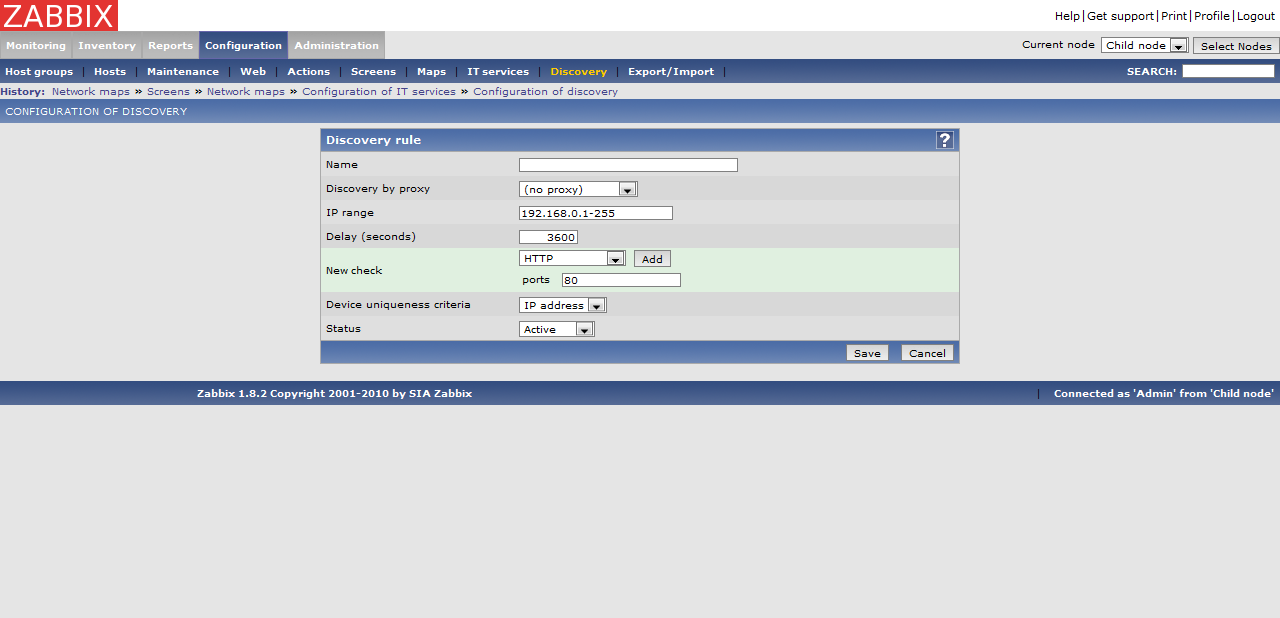Image resolution: width=1280 pixels, height=618 pixels.
Task: Click the Cancel button
Action: 927,353
